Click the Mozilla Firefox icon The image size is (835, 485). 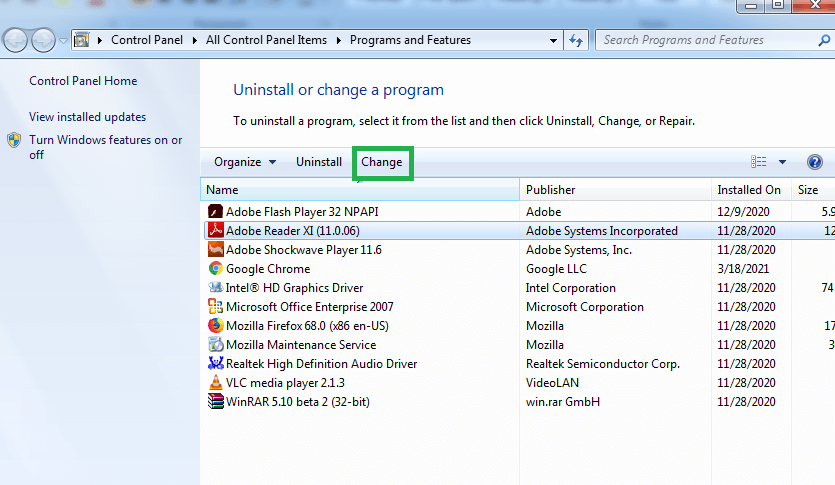coord(215,325)
